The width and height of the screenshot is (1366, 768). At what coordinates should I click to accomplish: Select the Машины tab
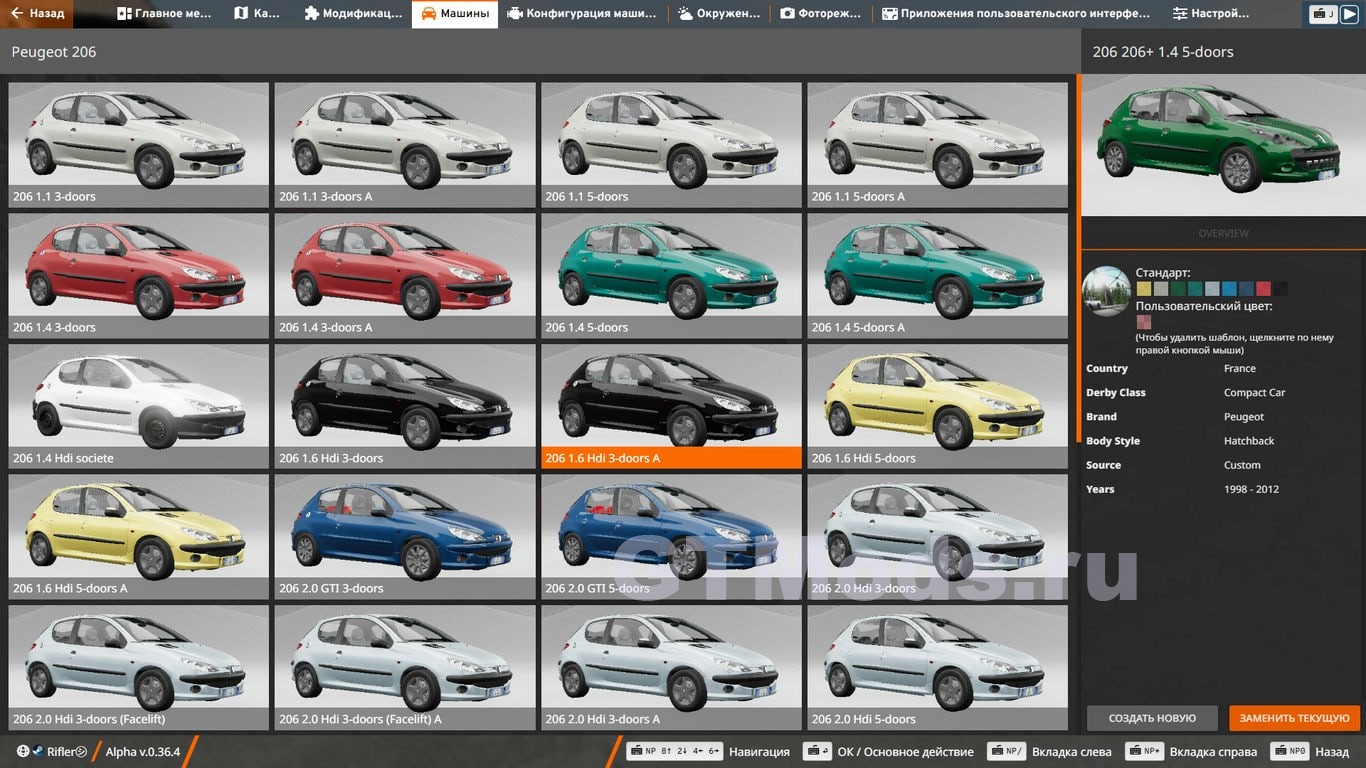point(455,14)
